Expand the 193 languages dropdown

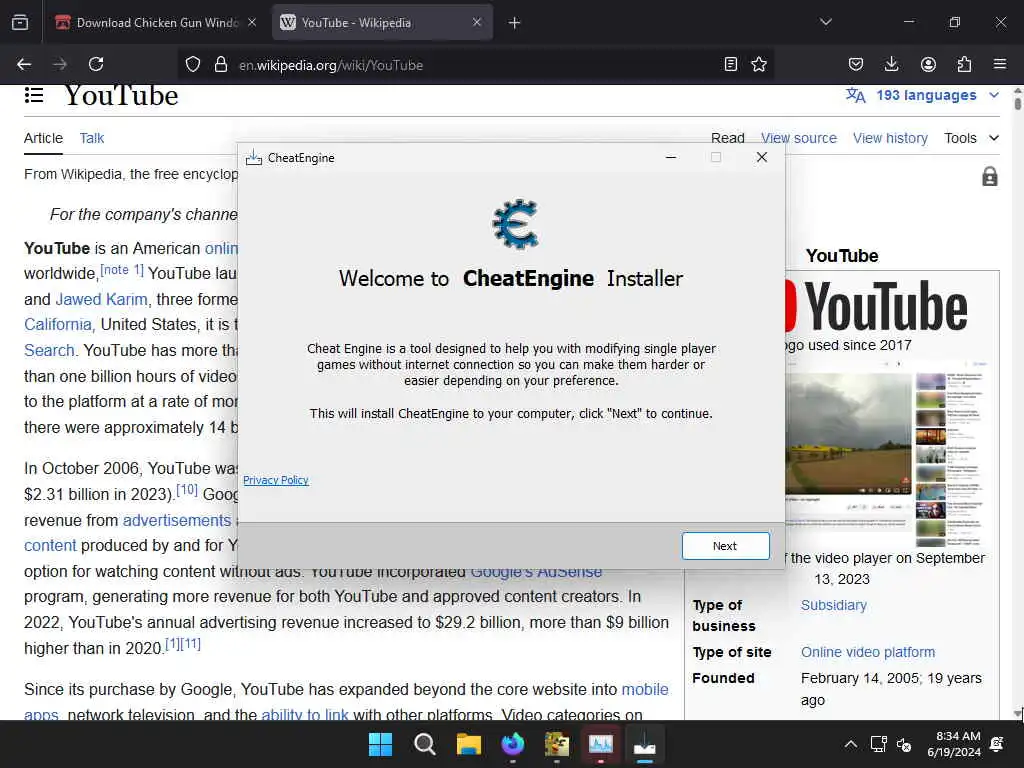tap(937, 95)
